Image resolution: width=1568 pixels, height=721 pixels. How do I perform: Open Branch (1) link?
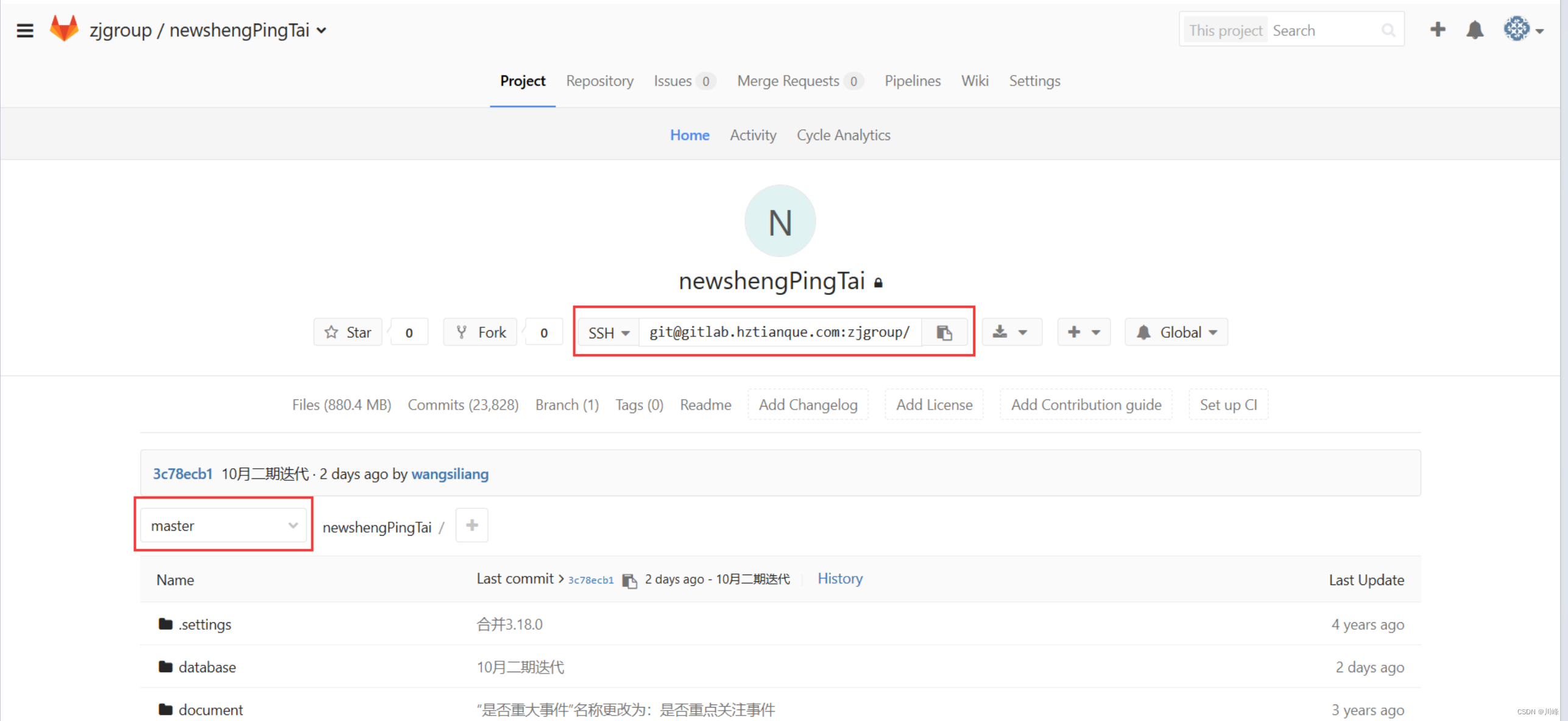click(567, 405)
